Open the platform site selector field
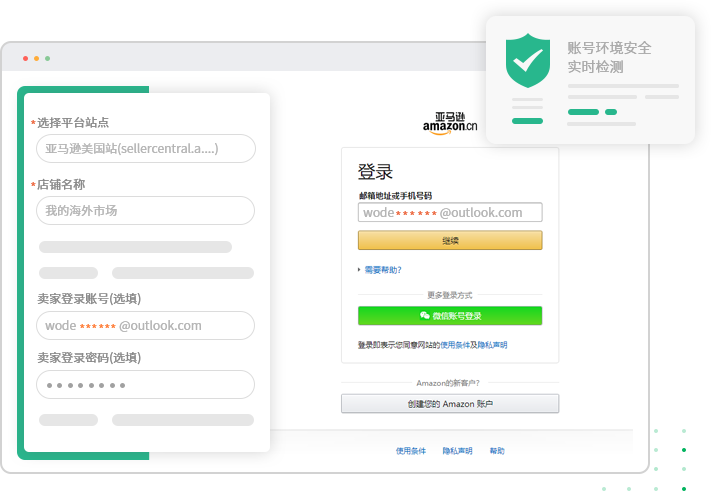 146,148
